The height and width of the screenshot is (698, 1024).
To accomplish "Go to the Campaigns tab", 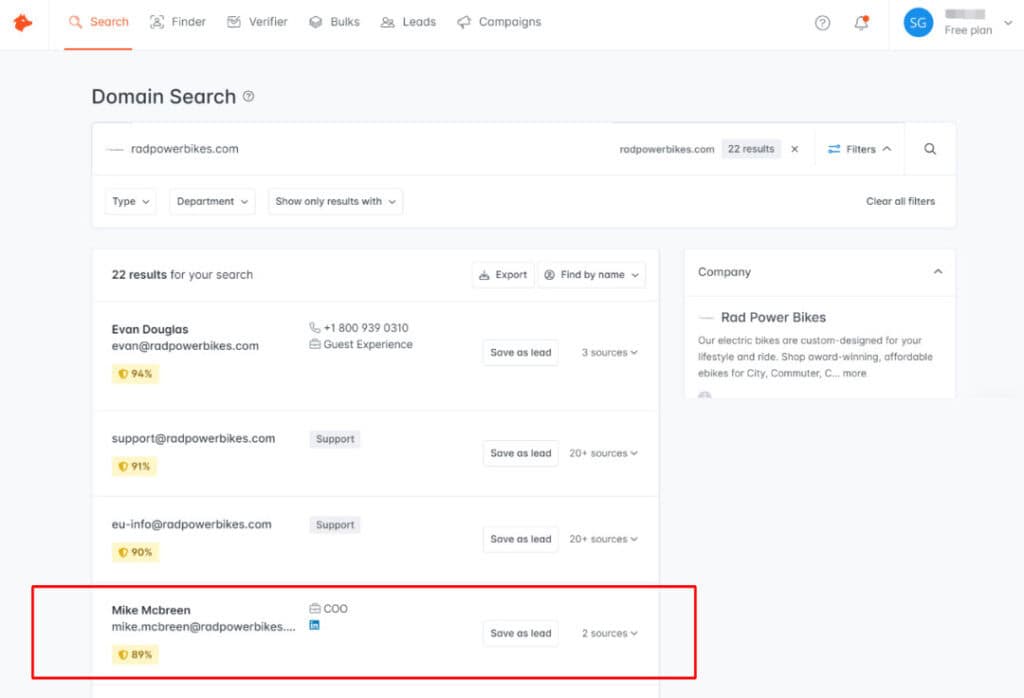I will pyautogui.click(x=499, y=22).
